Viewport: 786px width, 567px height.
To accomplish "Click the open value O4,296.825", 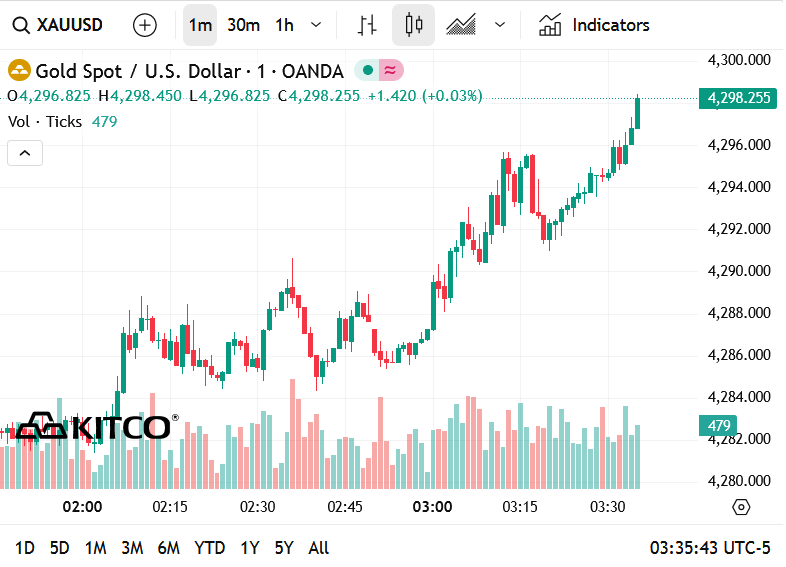I will pos(49,96).
